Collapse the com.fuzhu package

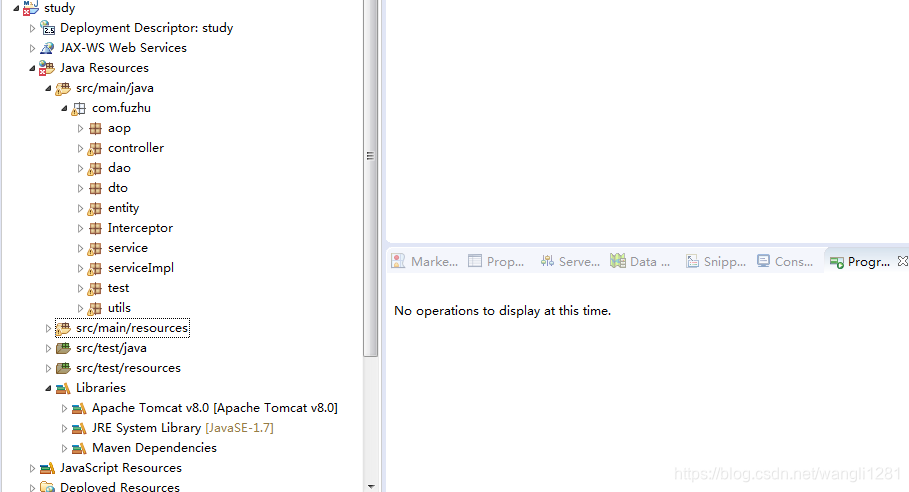(64, 108)
